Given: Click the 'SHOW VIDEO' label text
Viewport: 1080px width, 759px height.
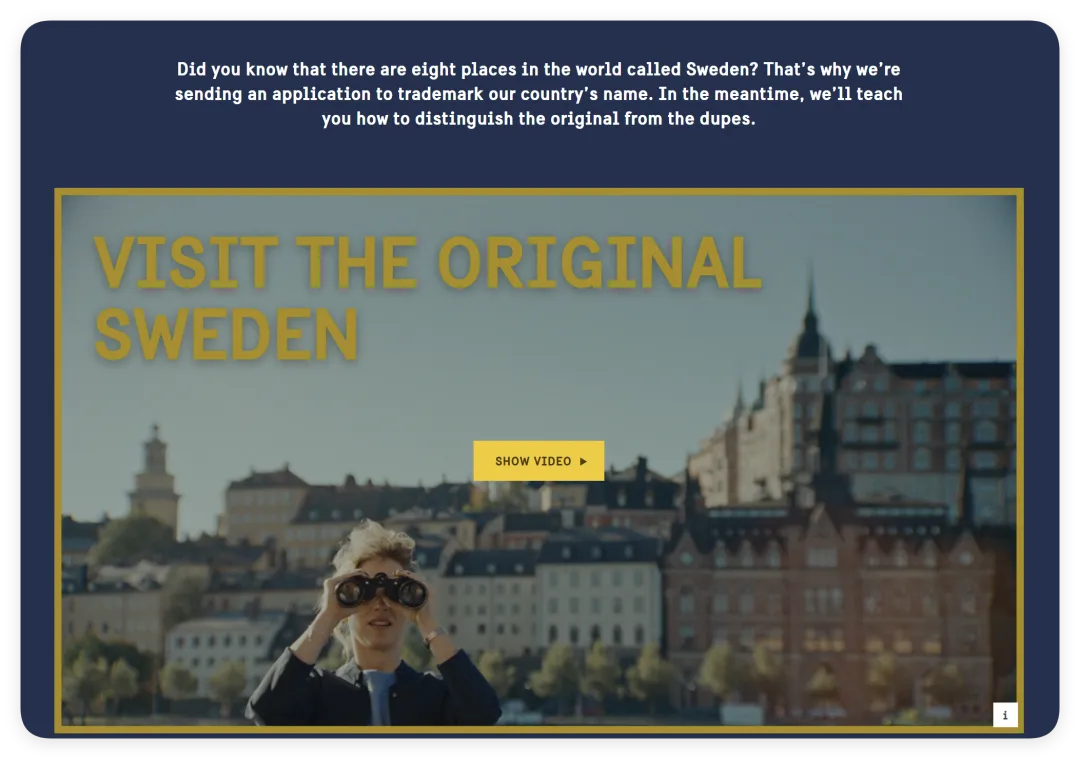Looking at the screenshot, I should pyautogui.click(x=533, y=461).
